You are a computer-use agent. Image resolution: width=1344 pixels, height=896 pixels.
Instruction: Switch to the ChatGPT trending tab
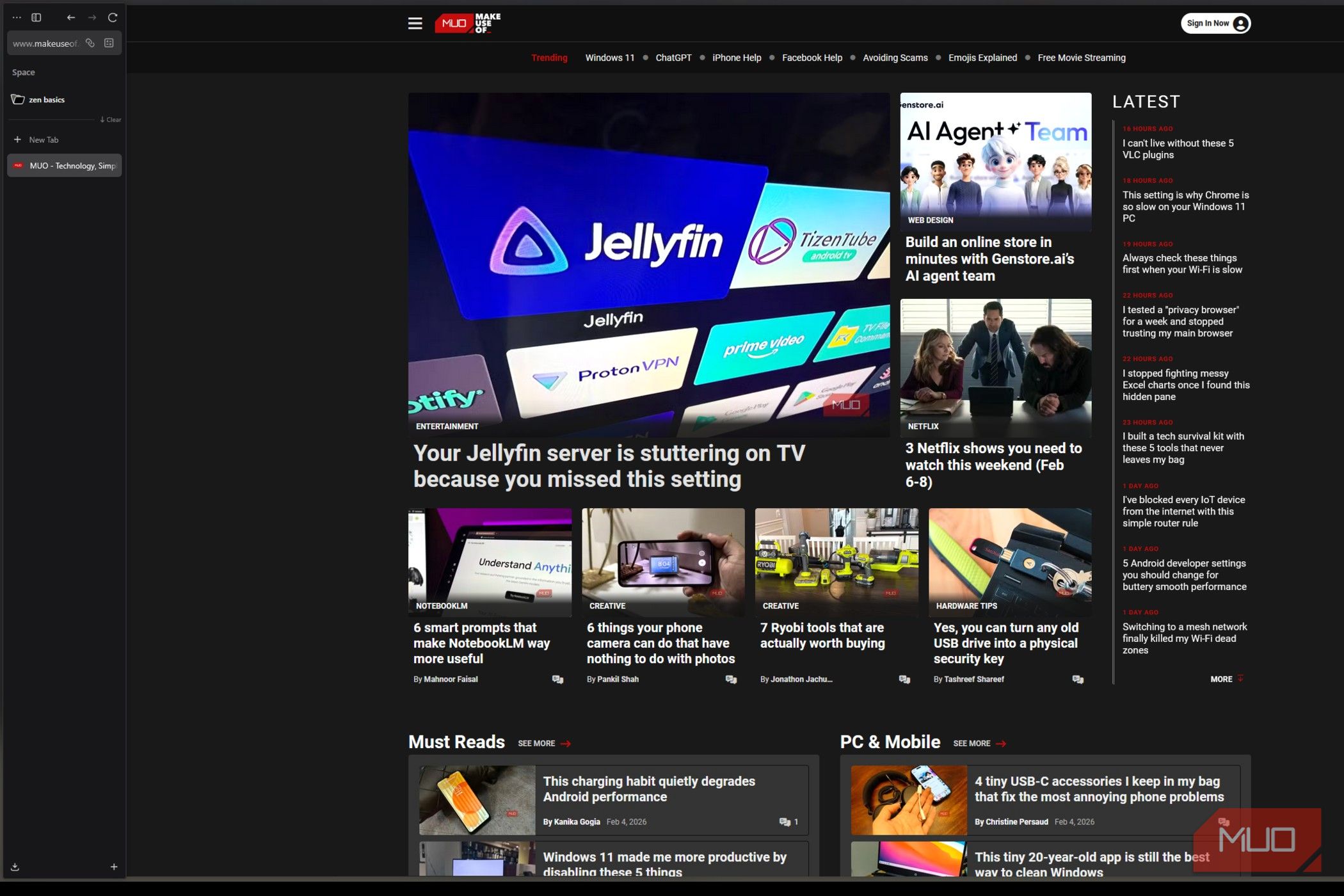coord(673,58)
